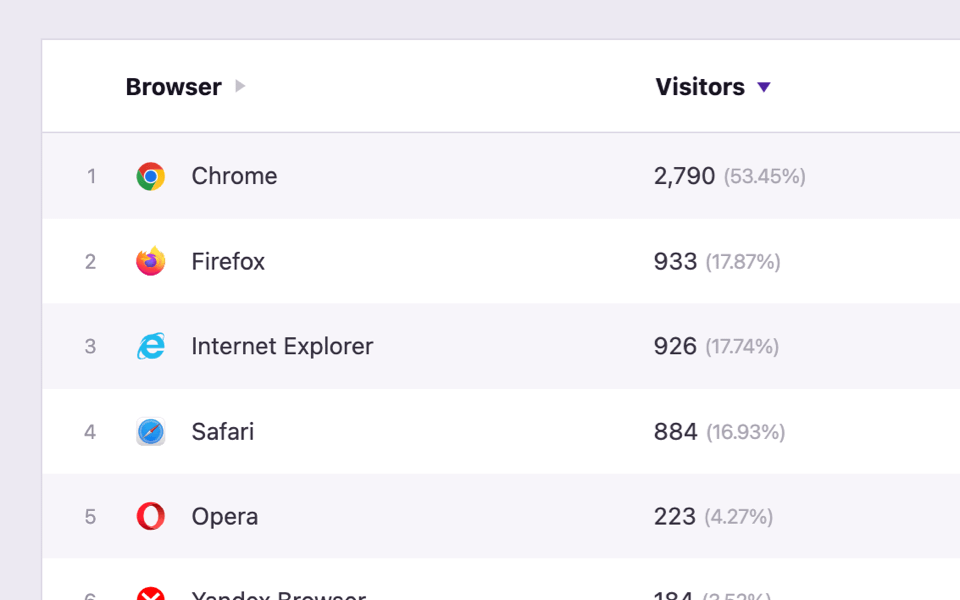Viewport: 960px width, 600px height.
Task: Click the Chrome browser icon
Action: (x=150, y=177)
